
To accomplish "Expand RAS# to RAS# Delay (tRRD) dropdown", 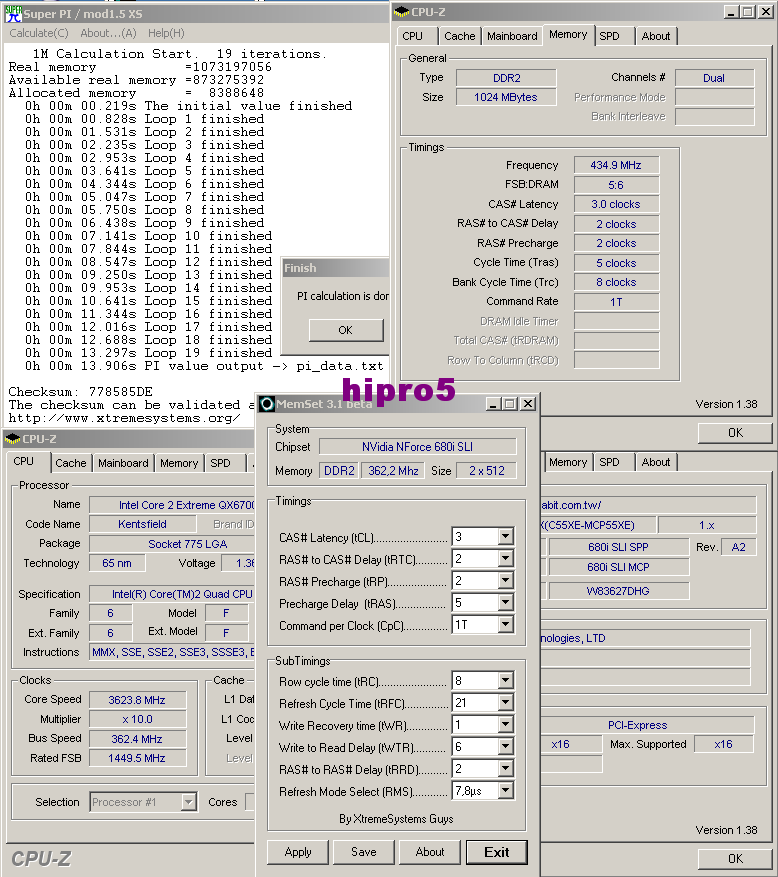I will 505,768.
